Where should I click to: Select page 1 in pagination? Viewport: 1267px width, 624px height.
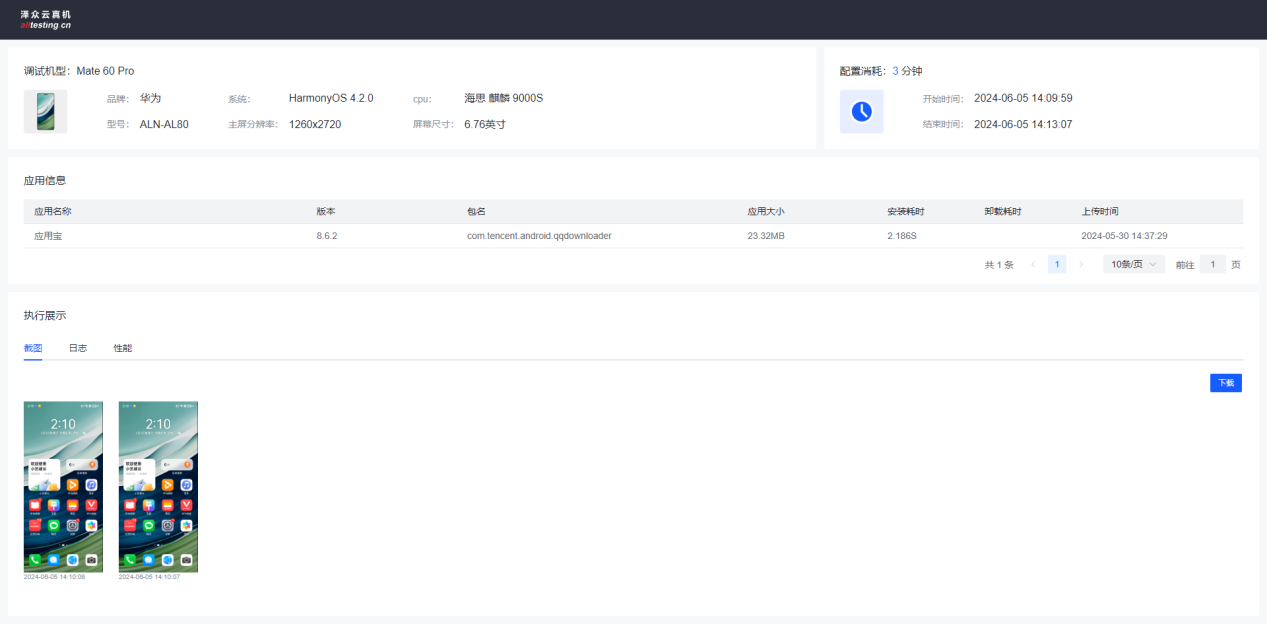pyautogui.click(x=1057, y=265)
